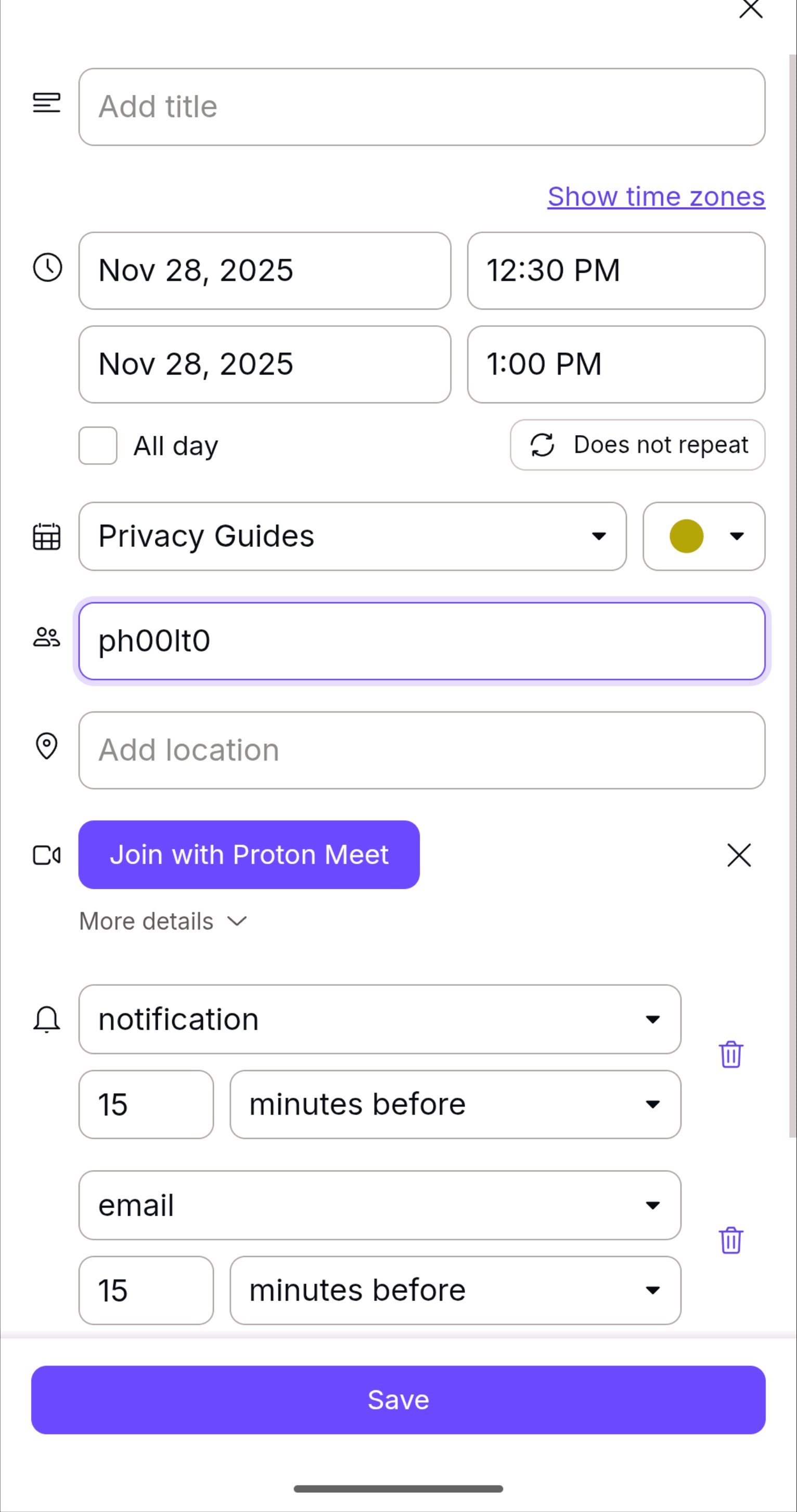797x1512 pixels.
Task: Click the participants people icon
Action: pyautogui.click(x=47, y=638)
